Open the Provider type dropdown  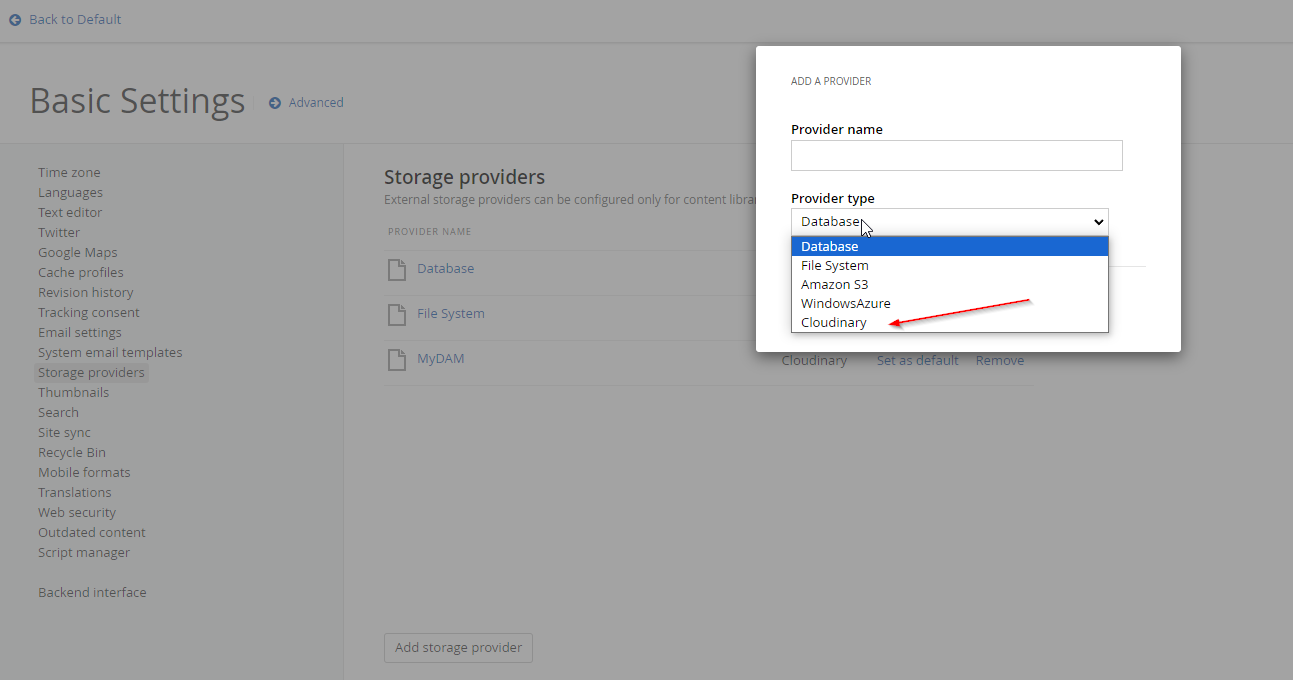tap(950, 222)
